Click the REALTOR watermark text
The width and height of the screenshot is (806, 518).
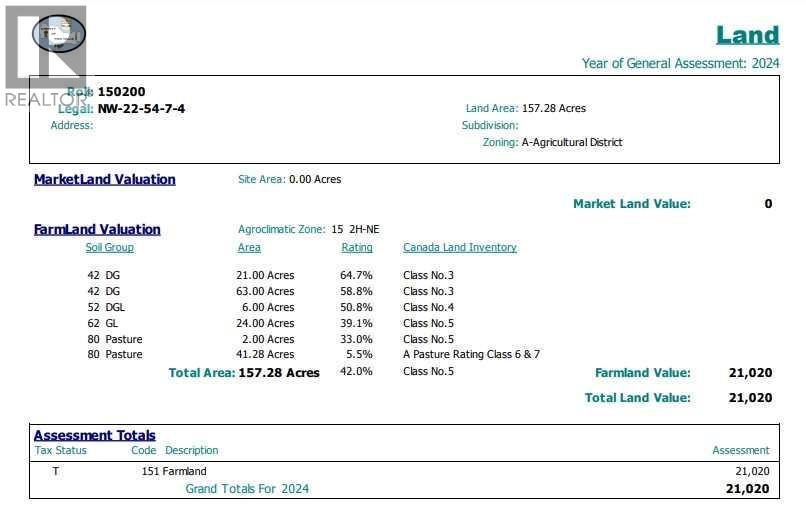(46, 99)
